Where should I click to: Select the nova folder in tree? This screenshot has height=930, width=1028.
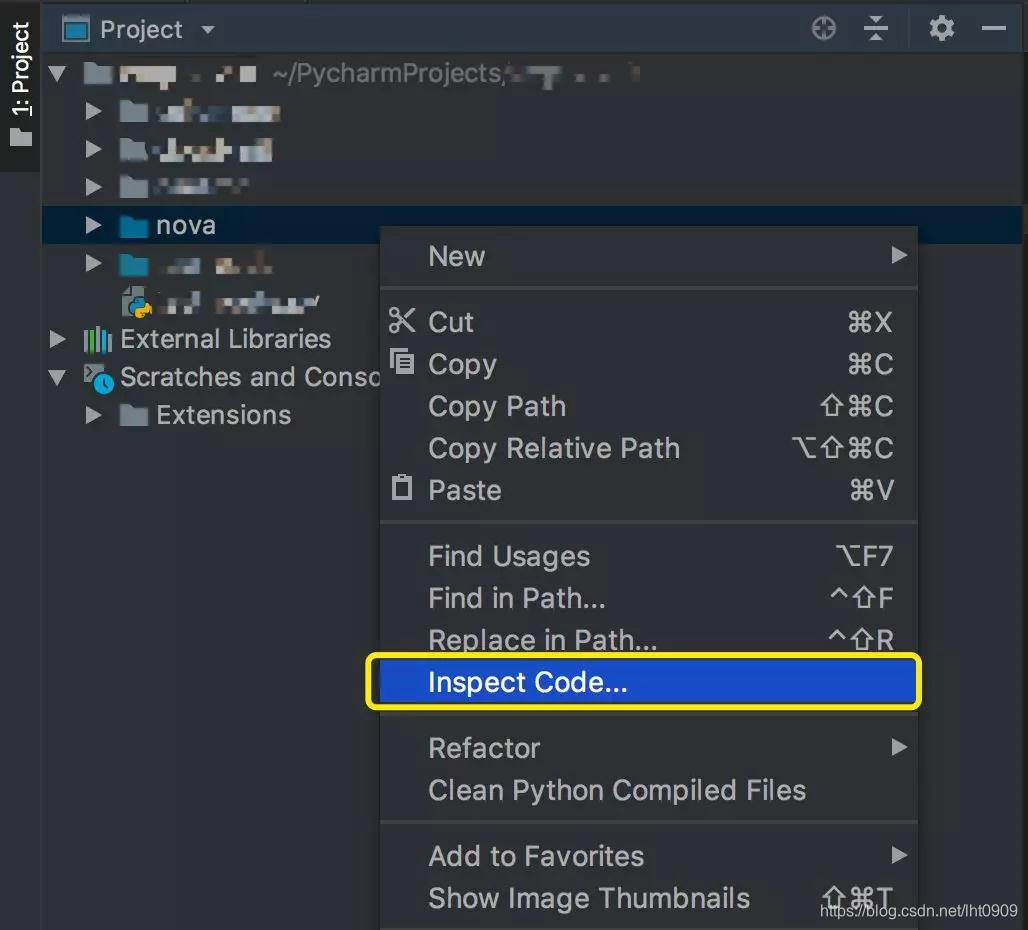(532, 225)
